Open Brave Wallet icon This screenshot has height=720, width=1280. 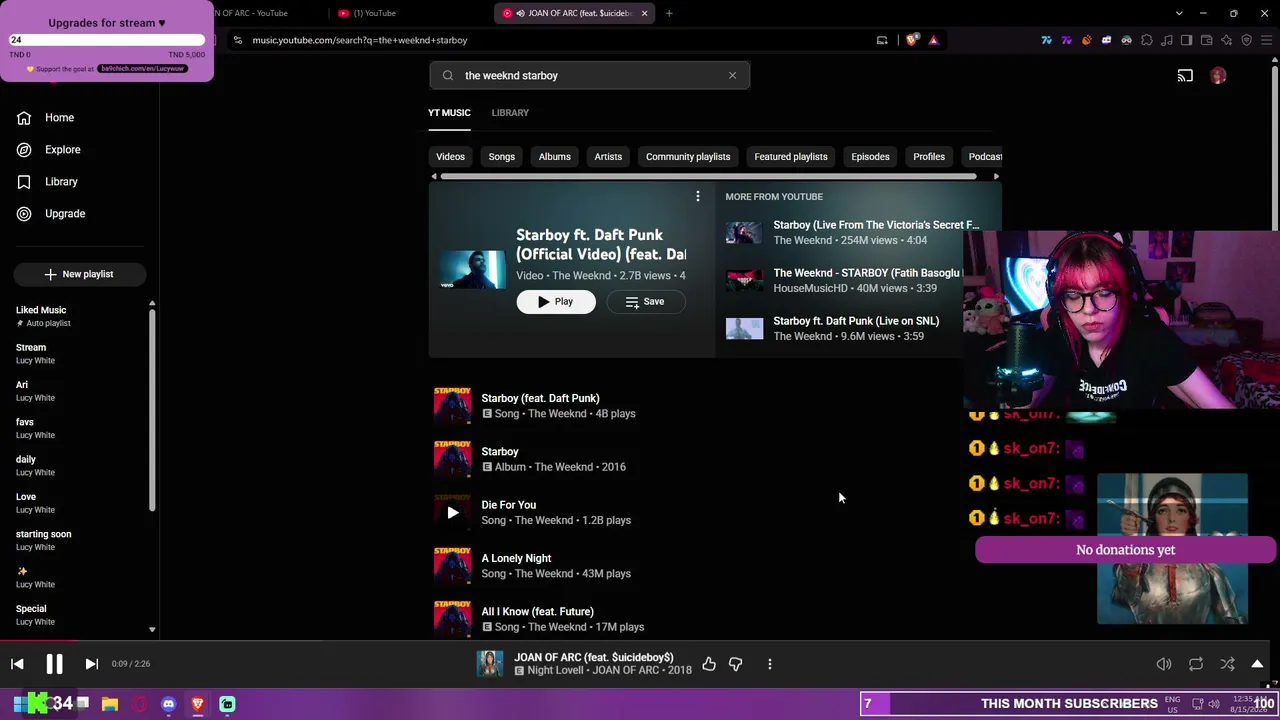coord(1207,40)
